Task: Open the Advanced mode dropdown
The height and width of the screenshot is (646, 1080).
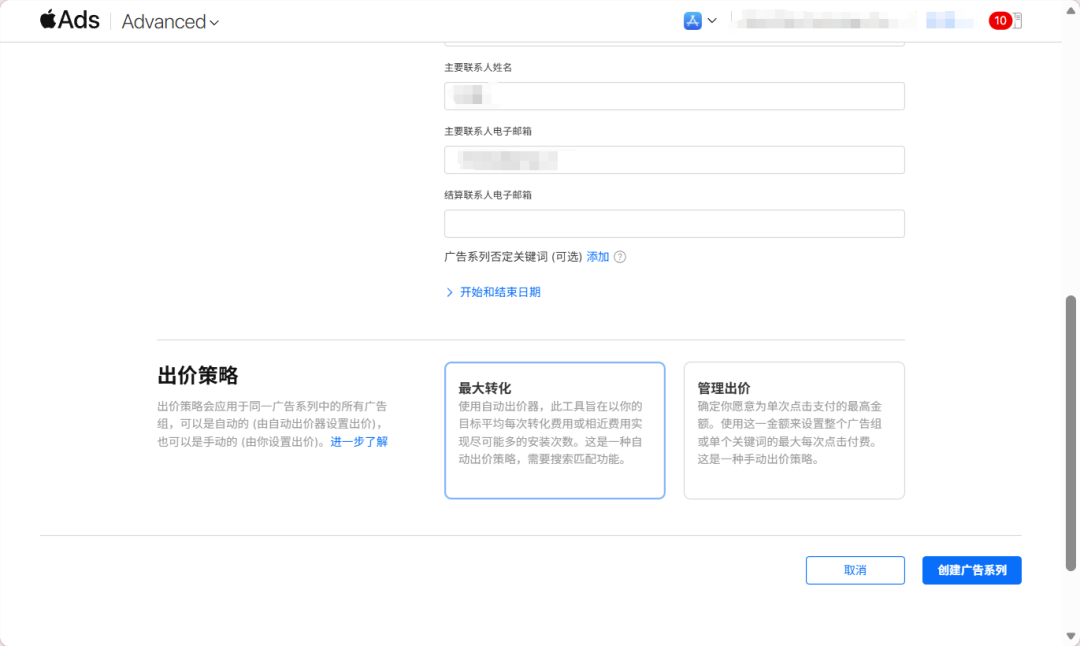Action: click(x=170, y=21)
